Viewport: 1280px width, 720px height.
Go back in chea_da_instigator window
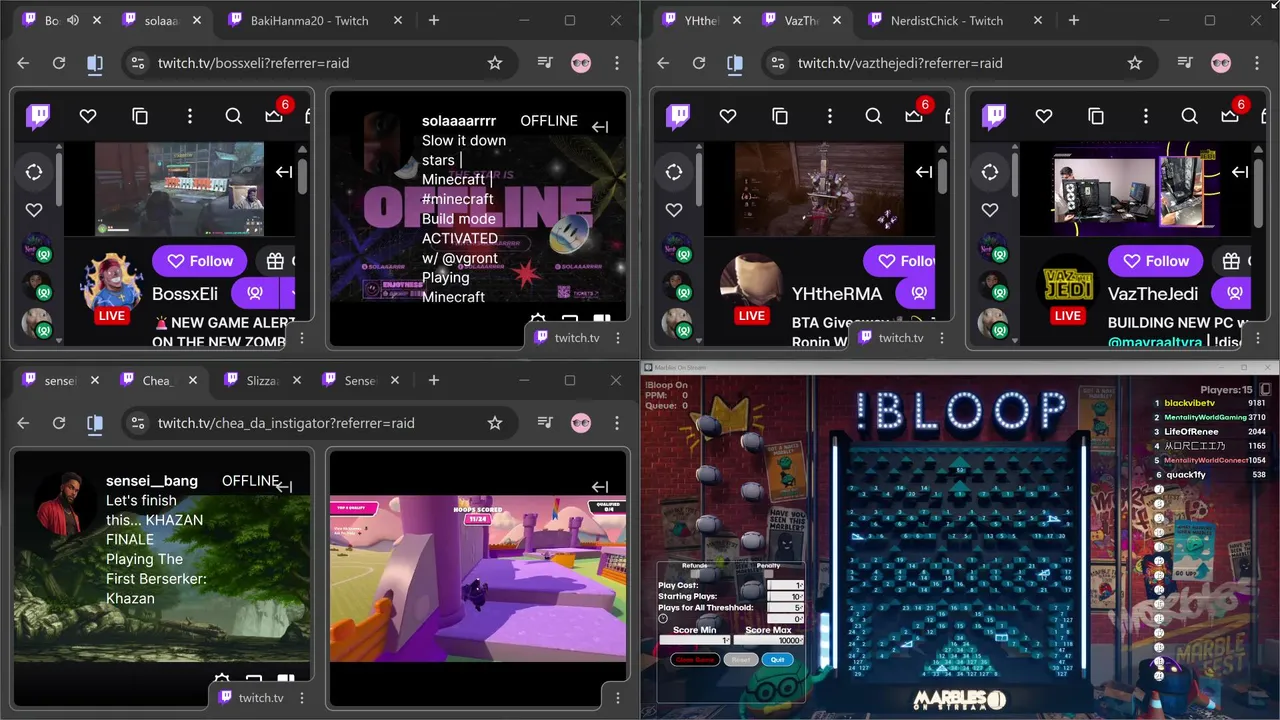[23, 423]
